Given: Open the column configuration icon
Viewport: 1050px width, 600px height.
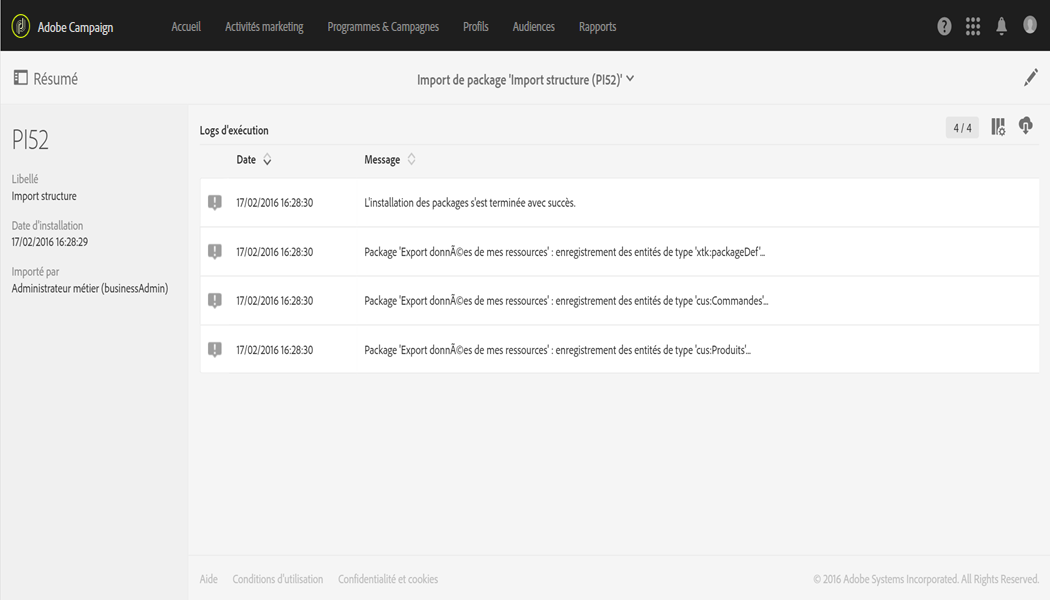Looking at the screenshot, I should pos(998,127).
